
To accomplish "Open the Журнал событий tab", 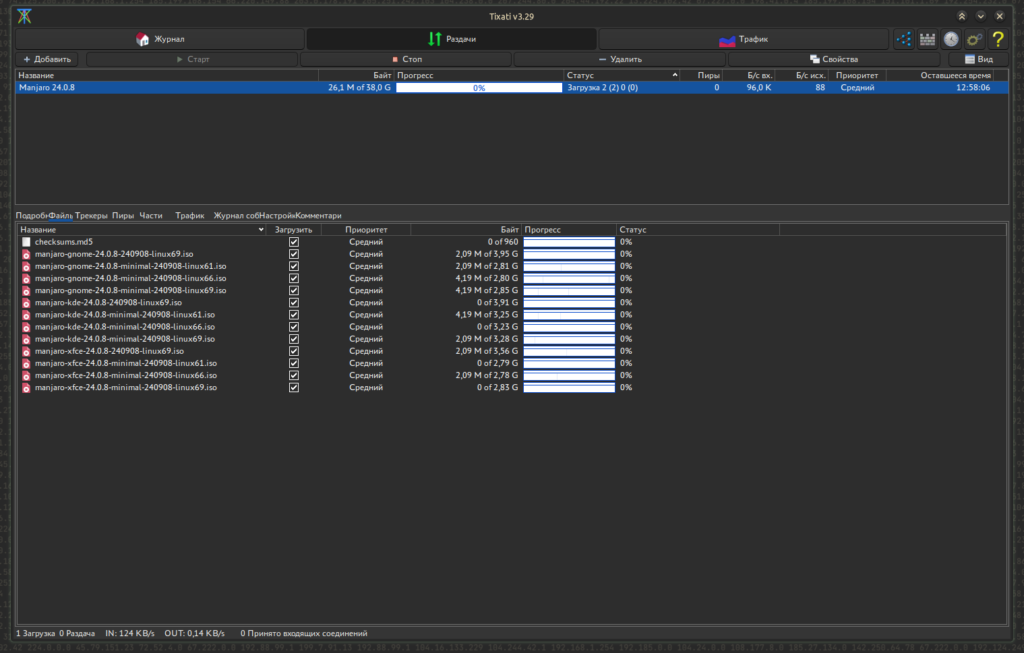I will click(236, 215).
